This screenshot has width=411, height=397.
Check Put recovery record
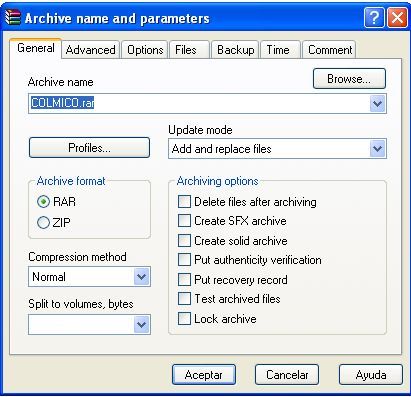click(232, 280)
